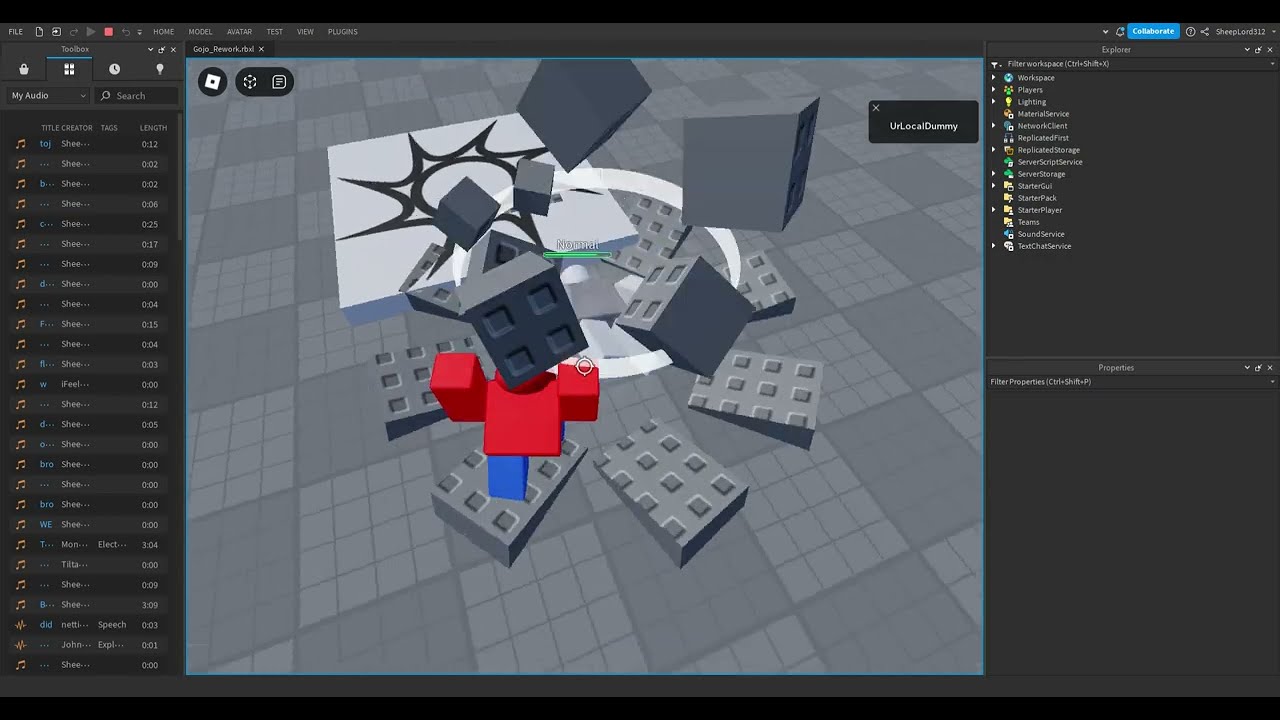This screenshot has width=1280, height=720.
Task: Select StarterPack in Explorer
Action: pos(1037,198)
